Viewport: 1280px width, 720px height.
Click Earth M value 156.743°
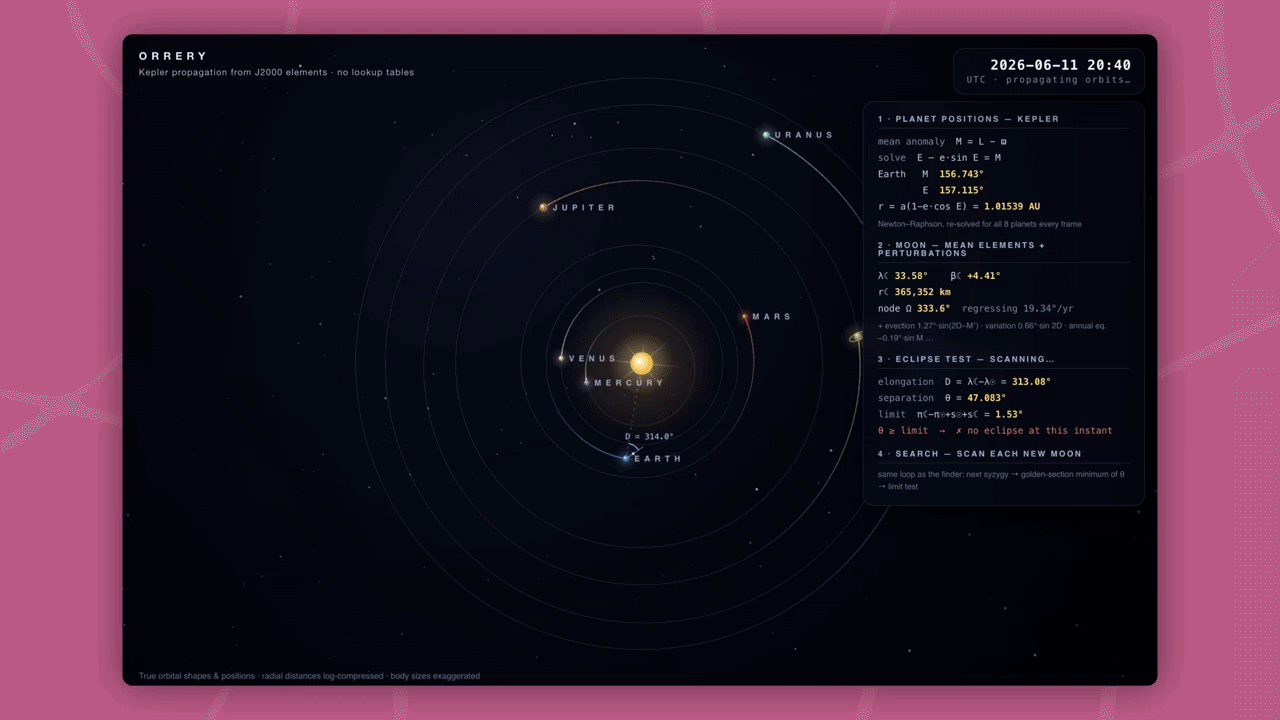961,174
